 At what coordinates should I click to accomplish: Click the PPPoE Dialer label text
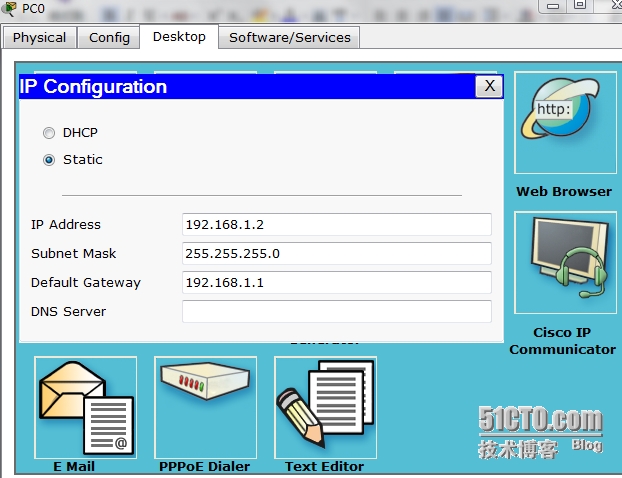coord(205,466)
